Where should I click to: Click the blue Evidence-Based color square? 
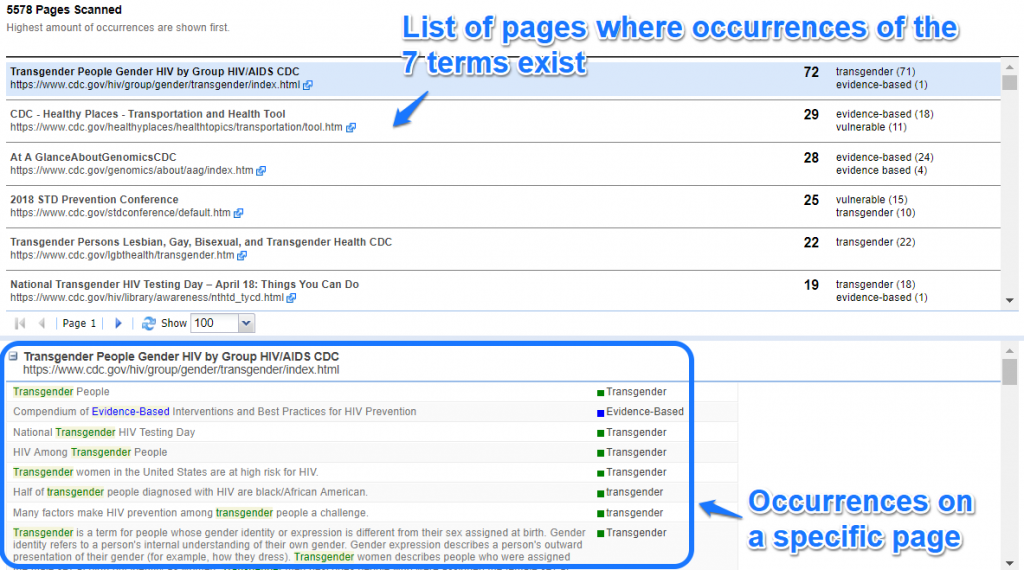tap(600, 413)
